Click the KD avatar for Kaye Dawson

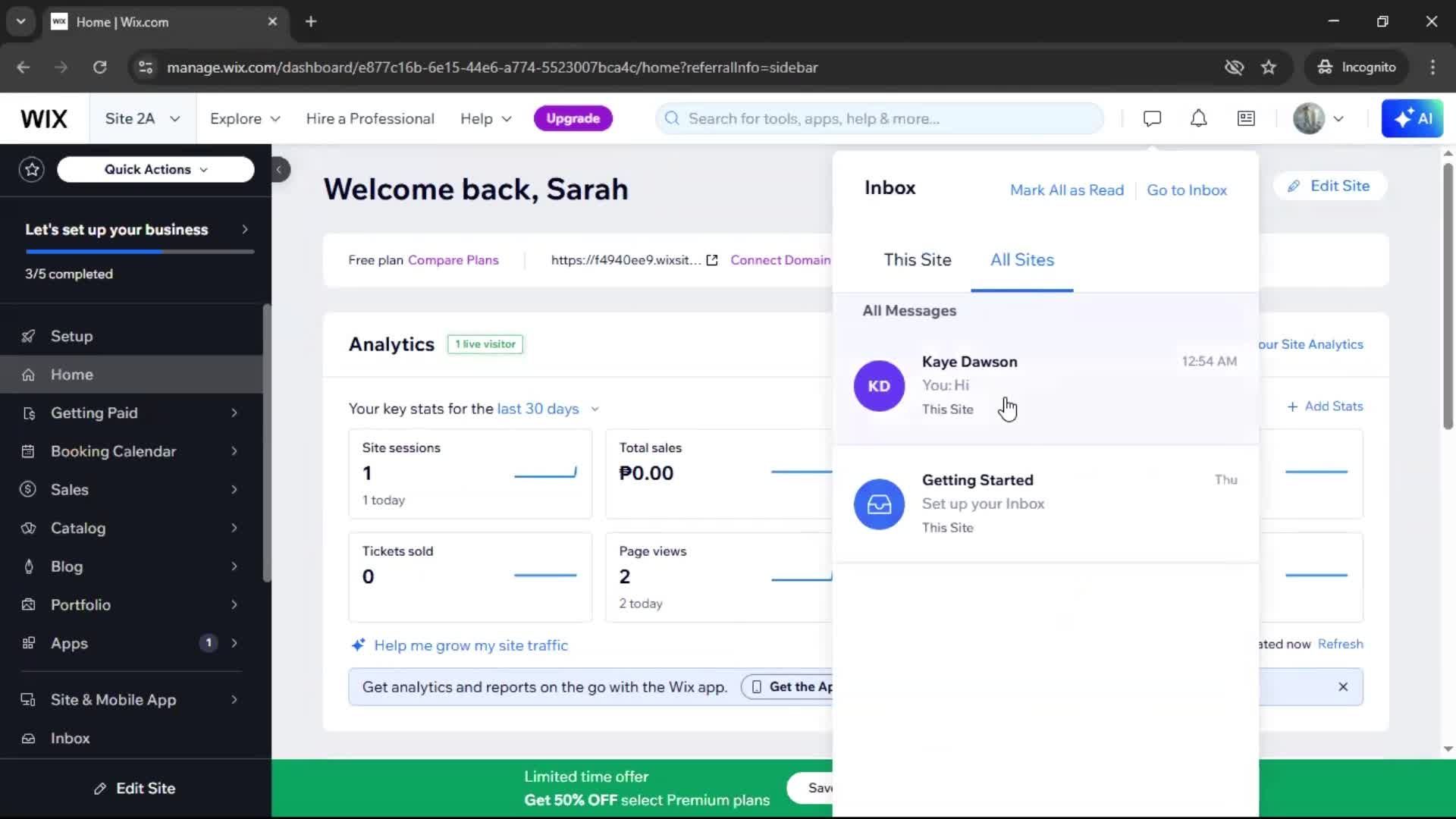(x=879, y=386)
